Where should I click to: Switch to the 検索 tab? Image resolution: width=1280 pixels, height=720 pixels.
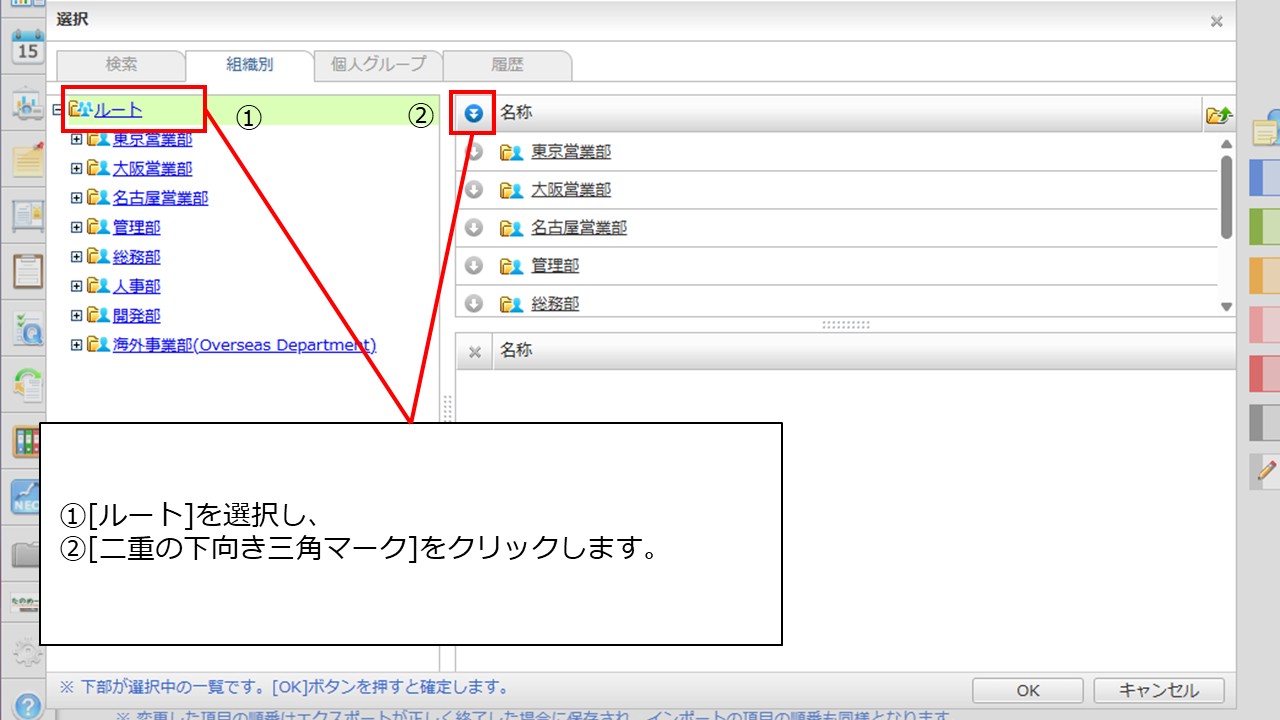point(121,65)
